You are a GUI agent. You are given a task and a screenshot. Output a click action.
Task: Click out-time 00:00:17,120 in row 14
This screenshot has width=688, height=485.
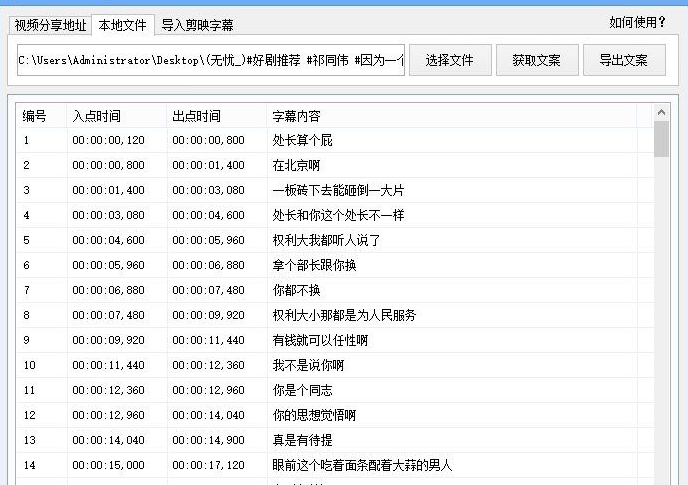pyautogui.click(x=208, y=466)
